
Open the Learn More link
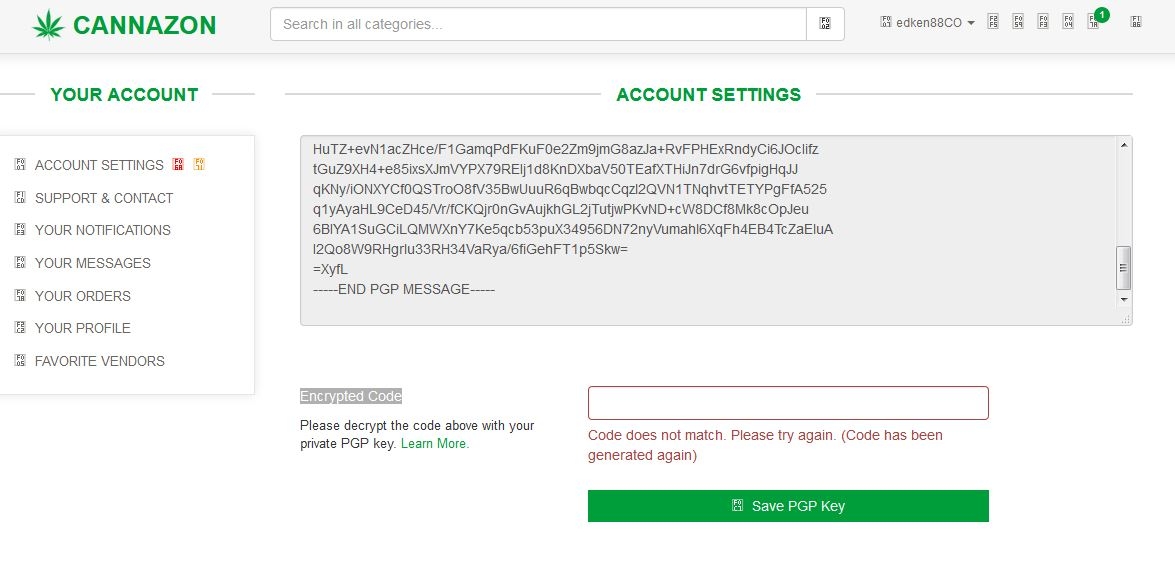[435, 444]
